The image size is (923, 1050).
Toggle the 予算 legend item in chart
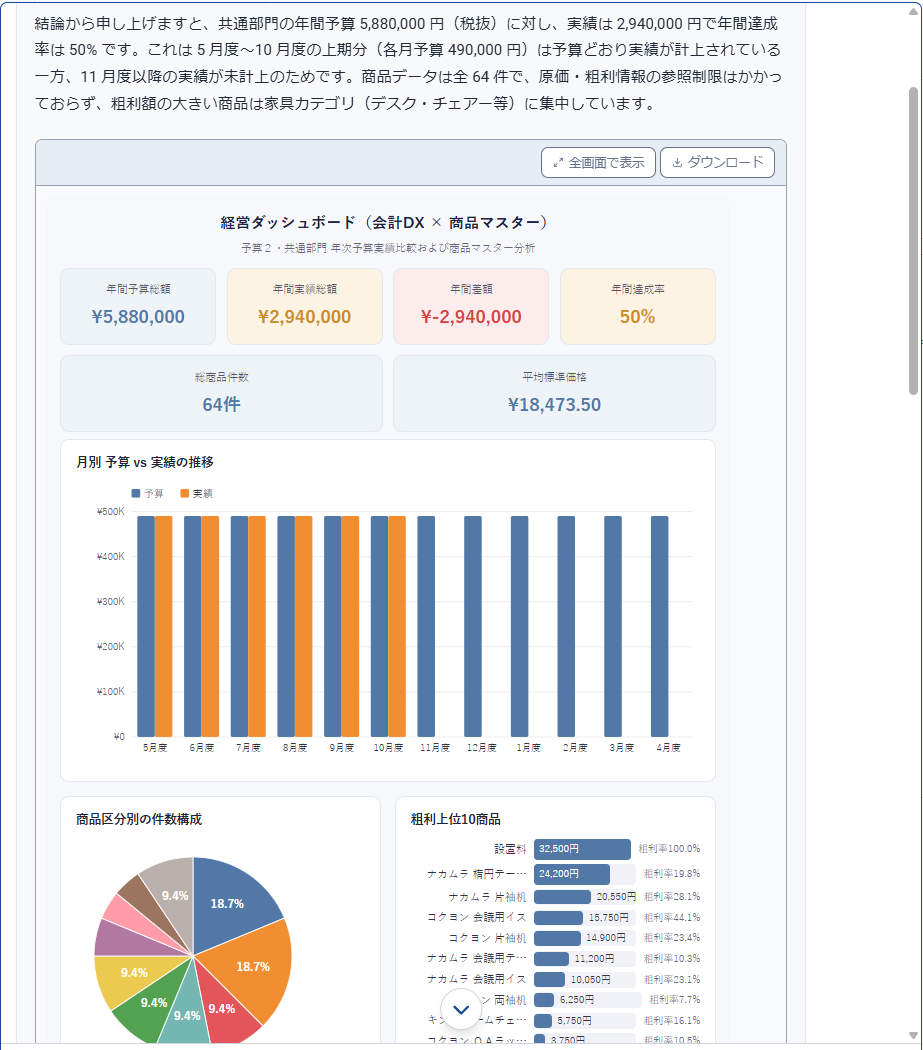[x=147, y=494]
